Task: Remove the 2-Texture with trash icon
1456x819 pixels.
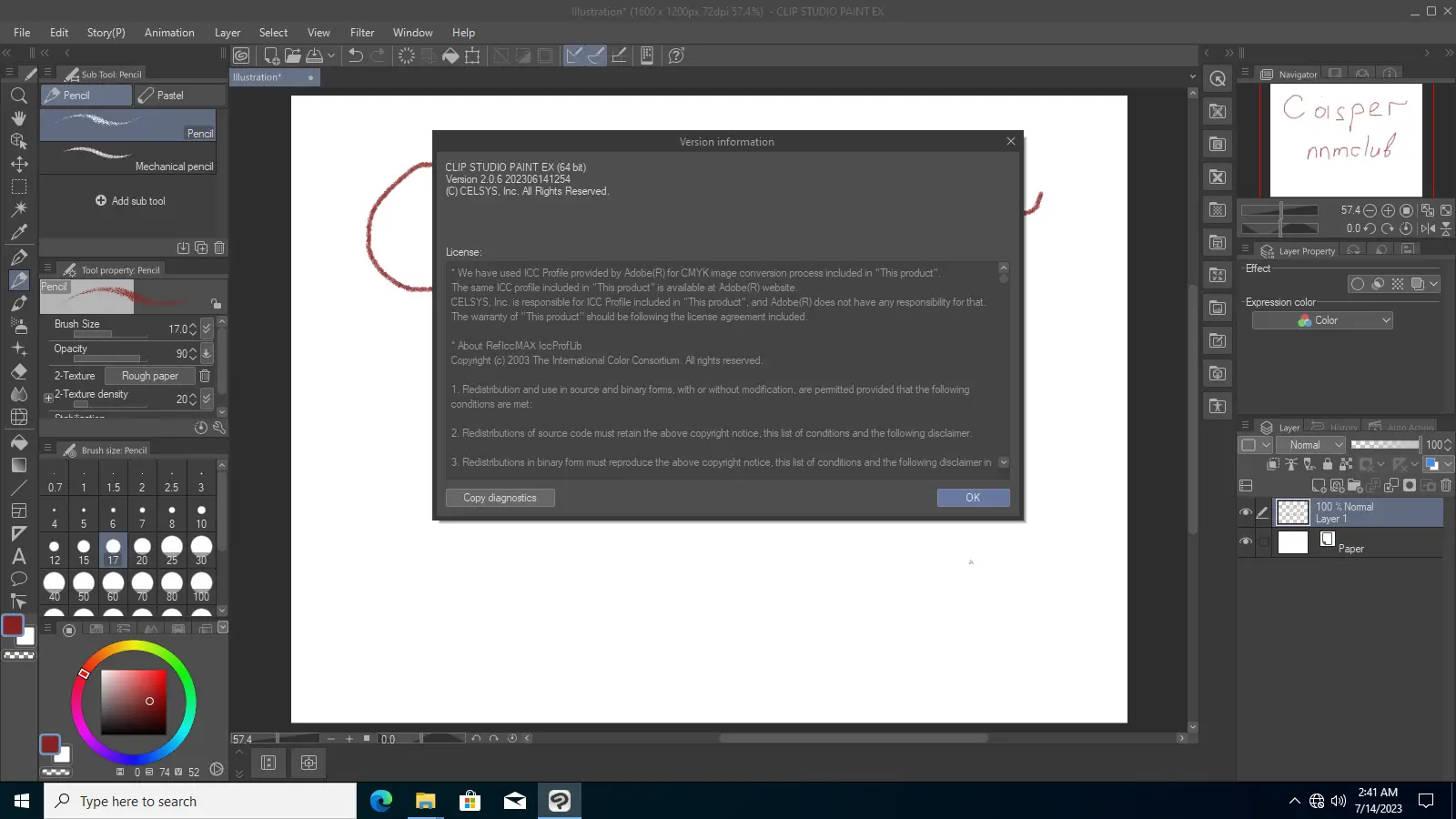Action: coord(205,376)
